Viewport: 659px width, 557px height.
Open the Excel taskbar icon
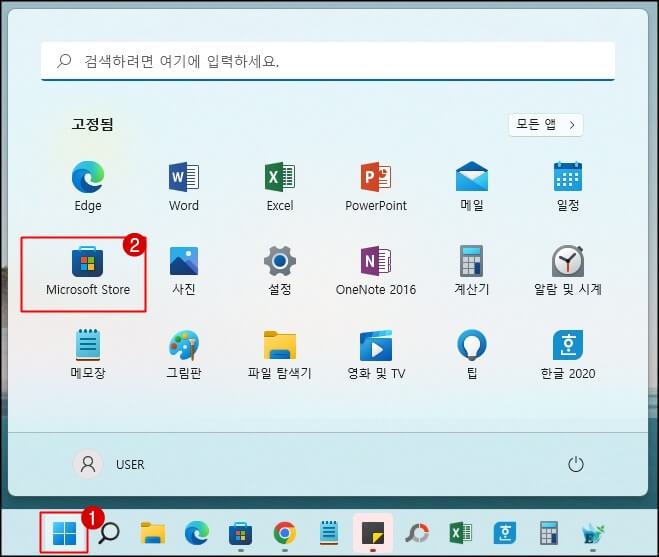[461, 533]
